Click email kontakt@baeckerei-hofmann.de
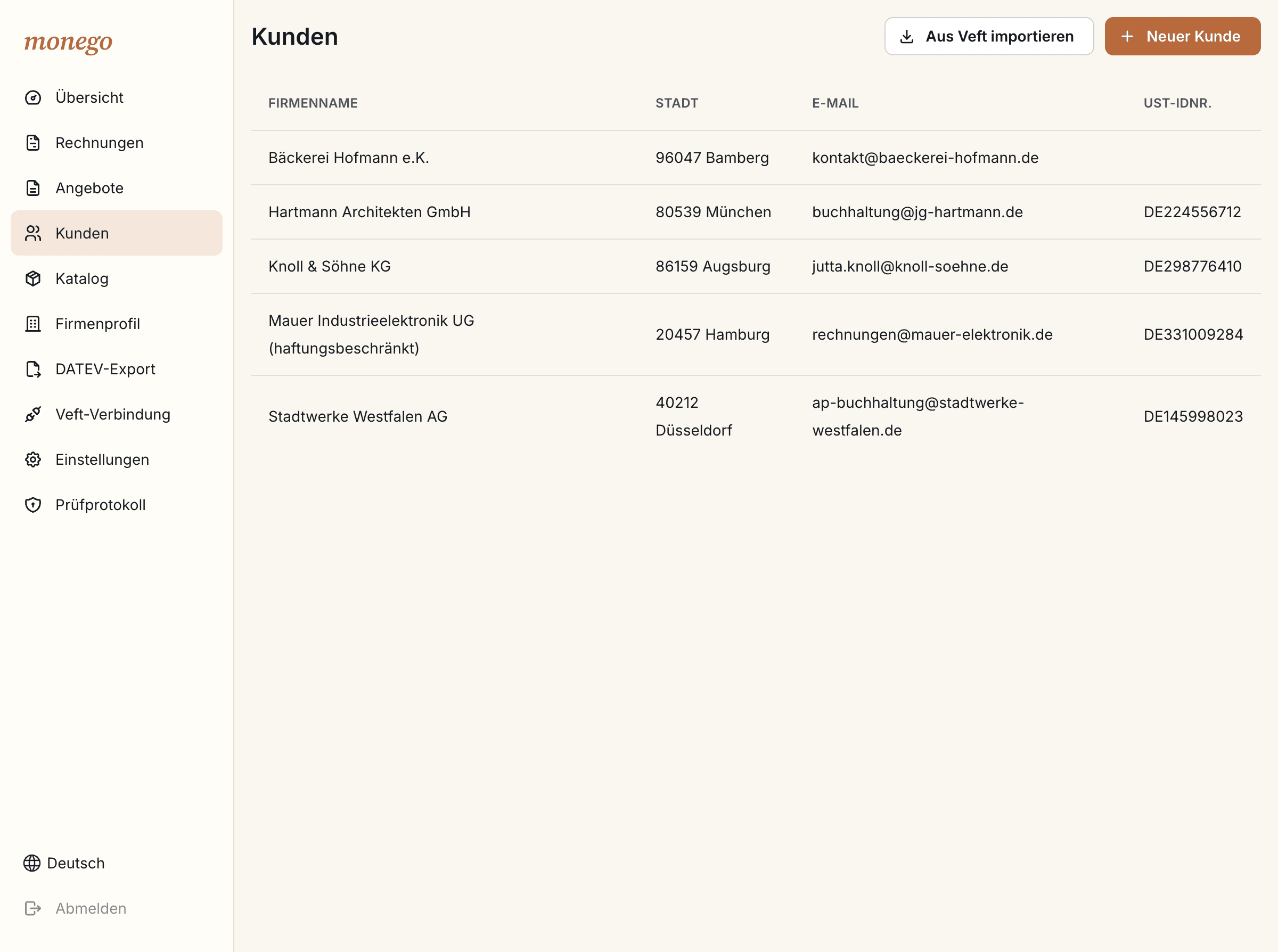 pyautogui.click(x=925, y=158)
